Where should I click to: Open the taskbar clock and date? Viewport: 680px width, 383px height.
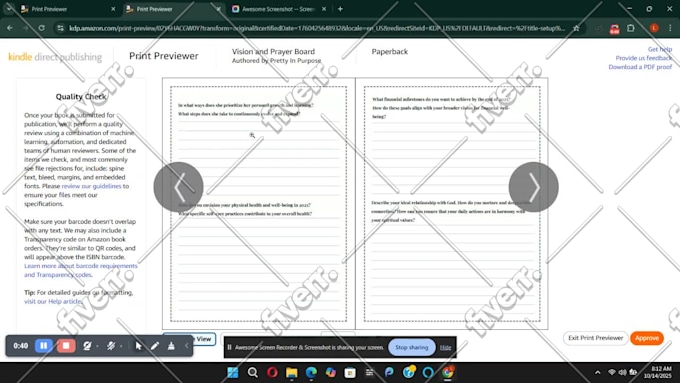click(657, 372)
